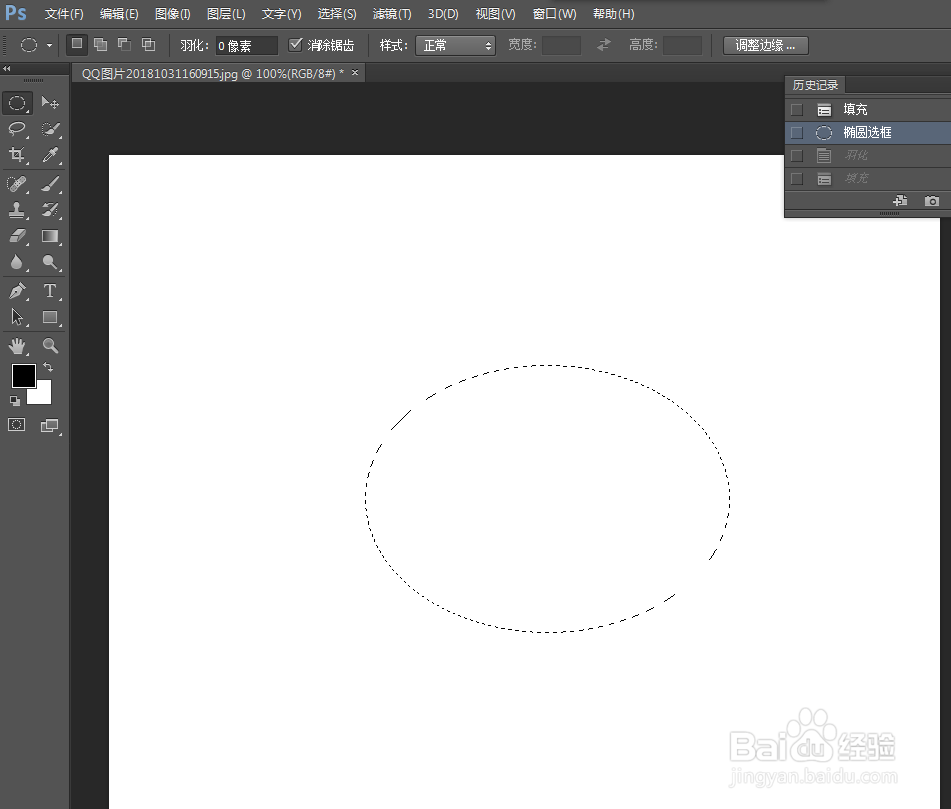This screenshot has width=951, height=809.
Task: Open the 选择(S) menu
Action: tap(337, 14)
